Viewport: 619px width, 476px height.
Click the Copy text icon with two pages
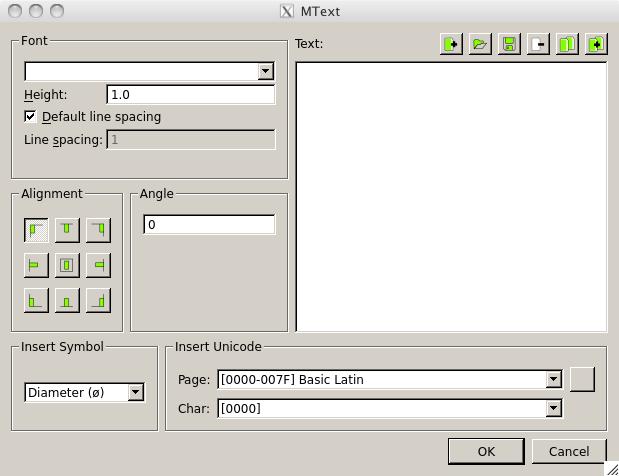pos(567,44)
